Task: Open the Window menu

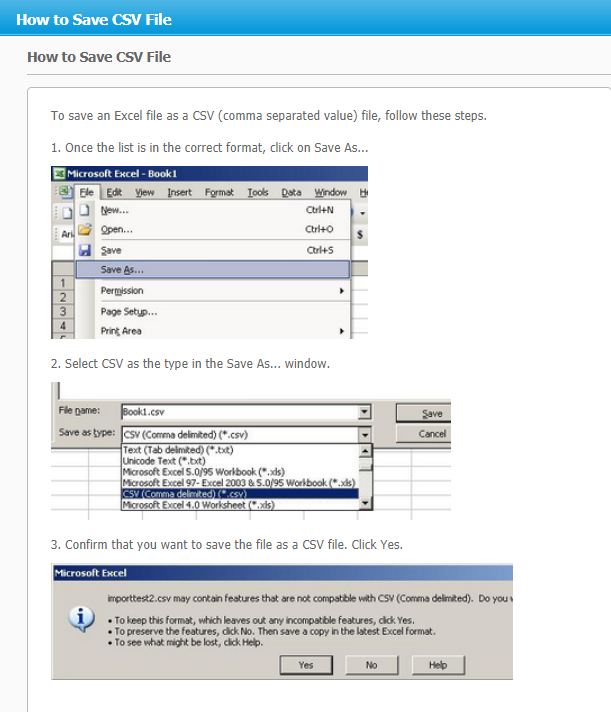Action: coord(331,193)
